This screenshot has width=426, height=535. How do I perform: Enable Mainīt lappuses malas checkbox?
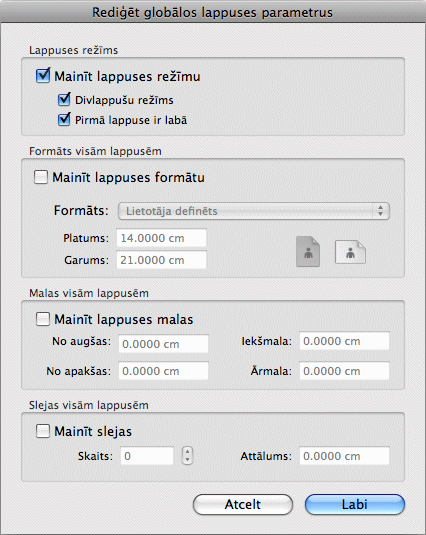pos(43,319)
